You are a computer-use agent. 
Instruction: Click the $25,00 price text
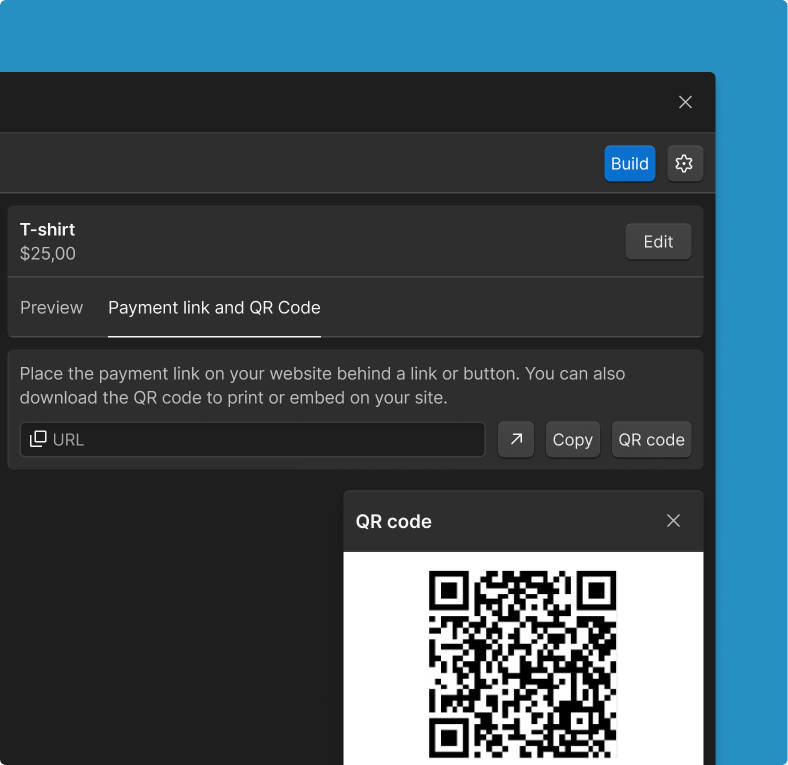[48, 253]
